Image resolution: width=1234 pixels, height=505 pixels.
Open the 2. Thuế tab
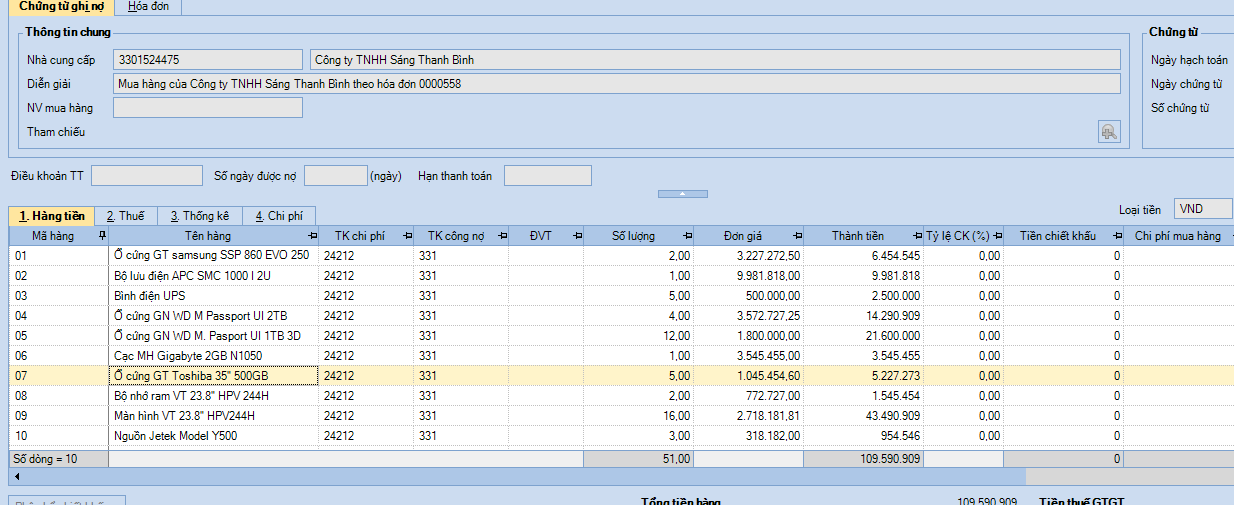(126, 215)
